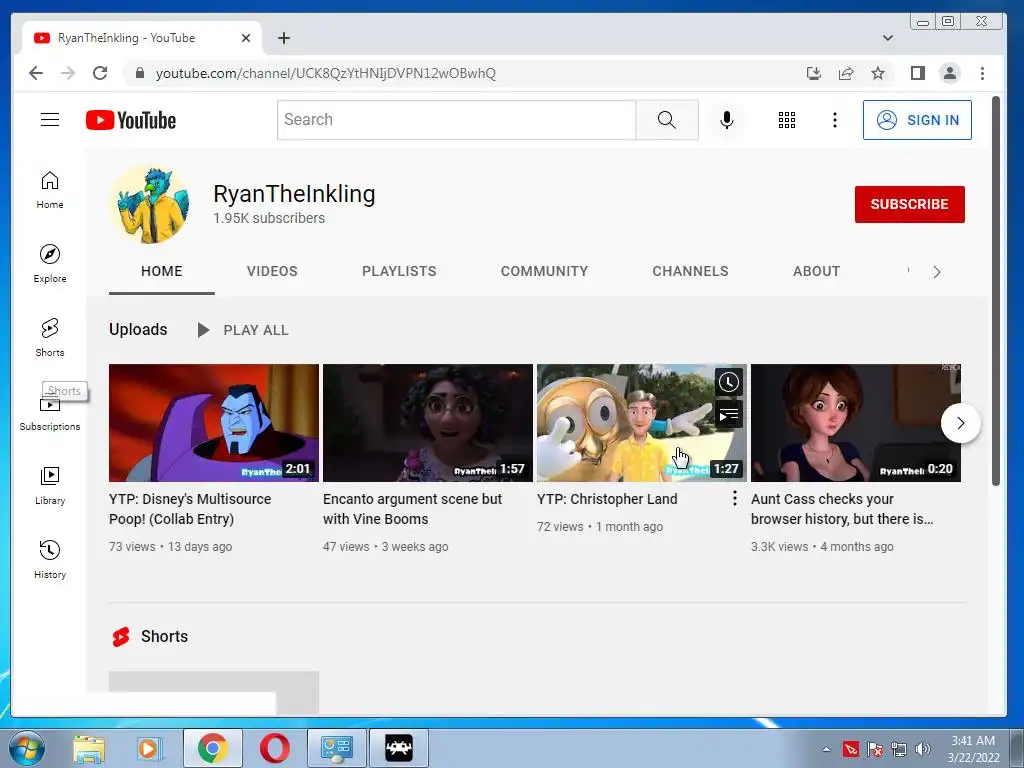Click the Disney's Multisource Poop video thumbnail
Viewport: 1024px width, 768px height.
coord(214,423)
